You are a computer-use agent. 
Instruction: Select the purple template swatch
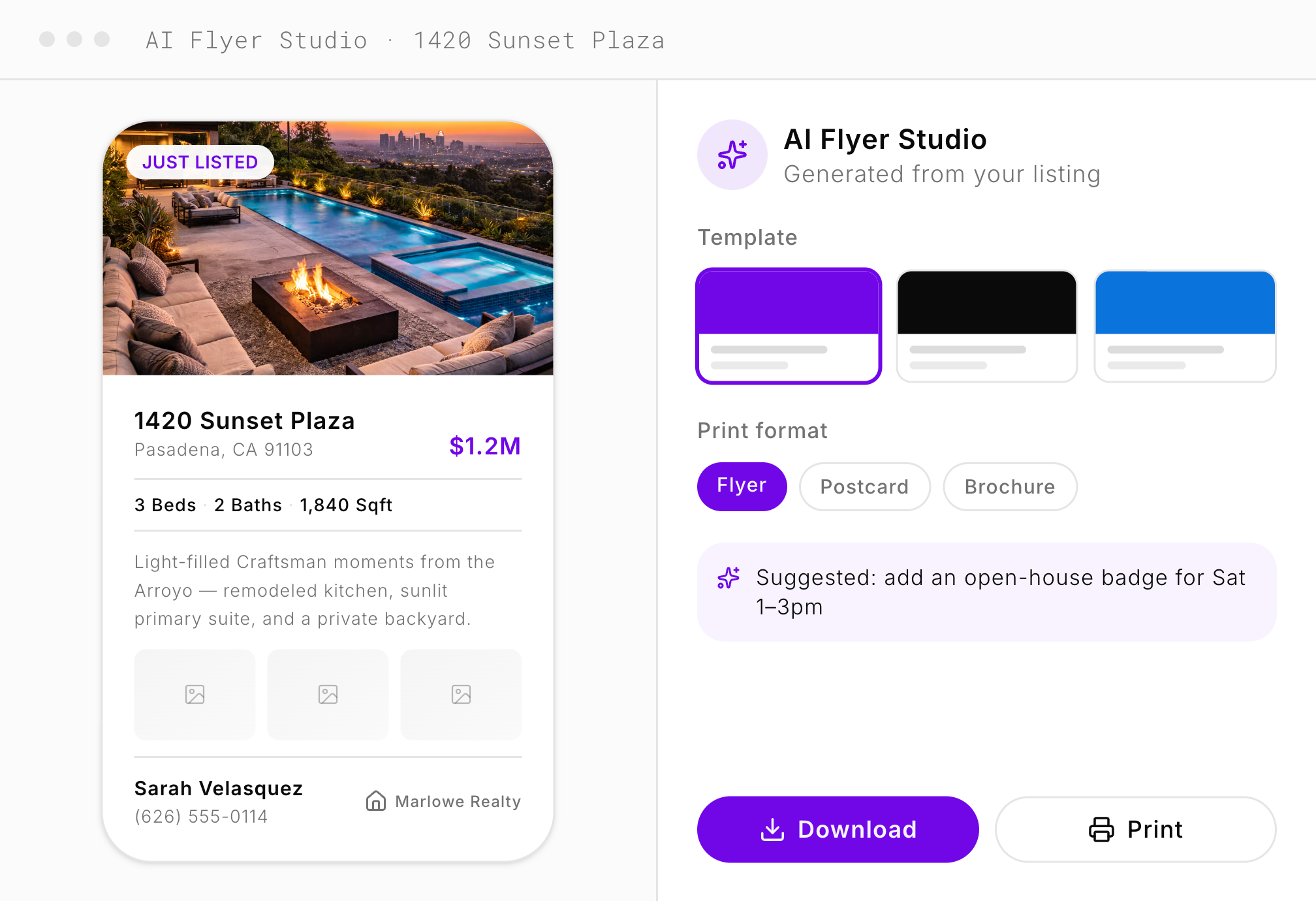pos(789,326)
